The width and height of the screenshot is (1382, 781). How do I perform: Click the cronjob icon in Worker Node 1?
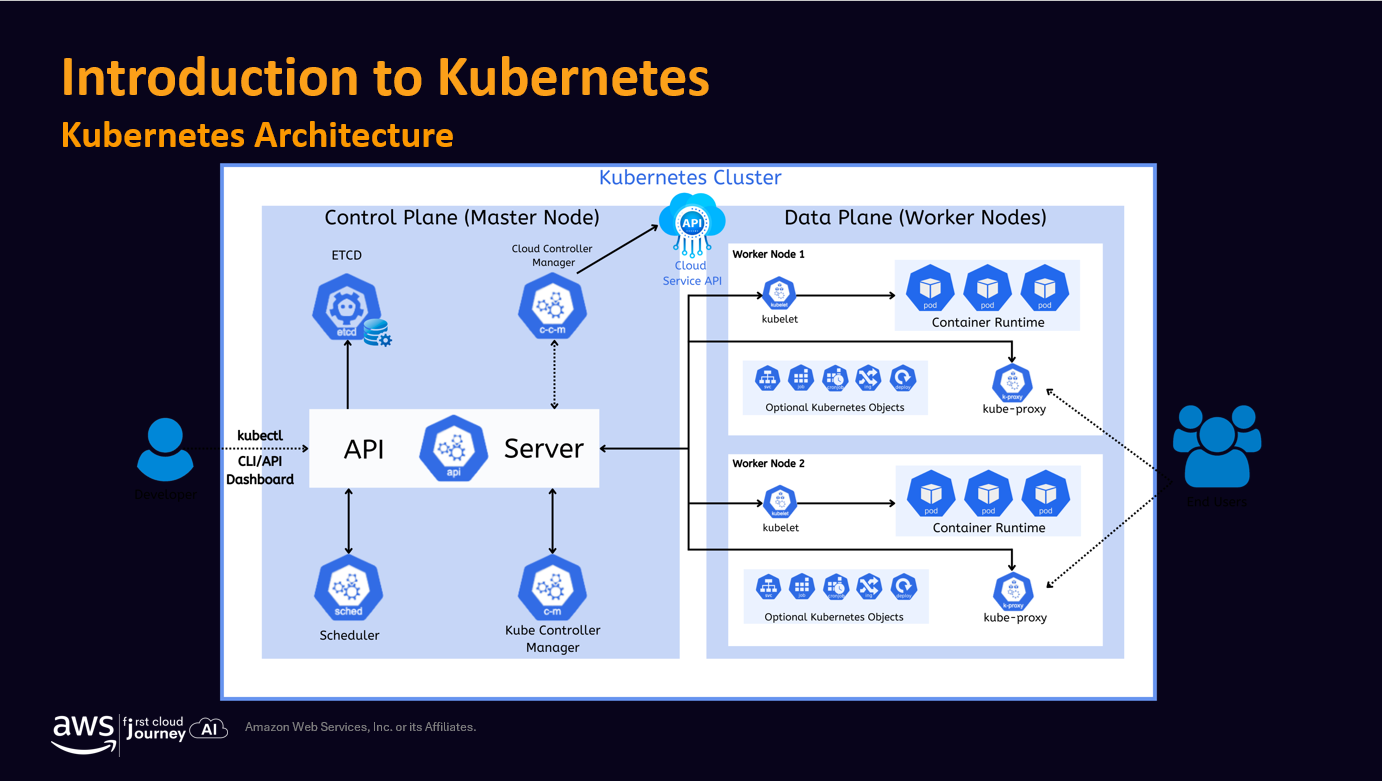point(834,377)
